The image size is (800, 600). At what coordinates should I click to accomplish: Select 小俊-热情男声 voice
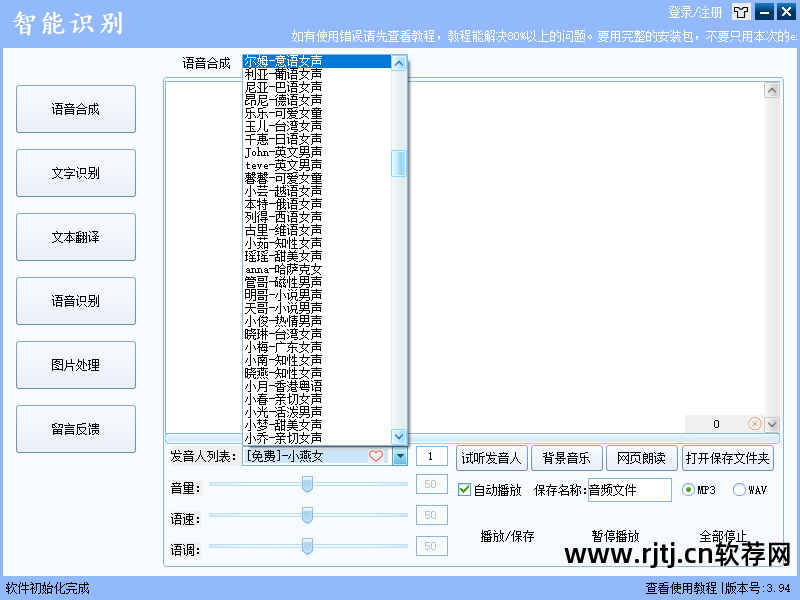pyautogui.click(x=317, y=322)
